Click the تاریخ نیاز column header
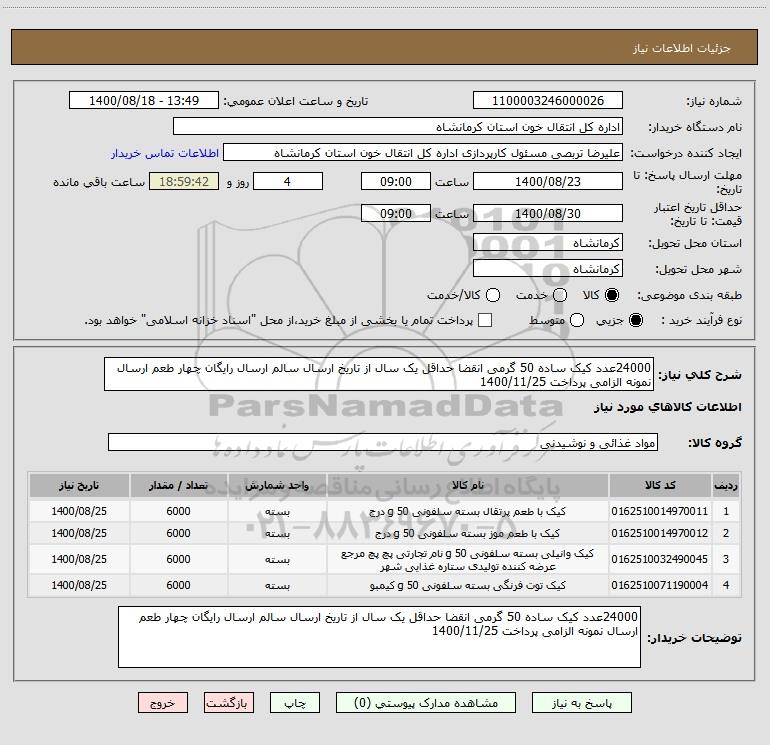Viewport: 770px width, 745px height. 79,486
